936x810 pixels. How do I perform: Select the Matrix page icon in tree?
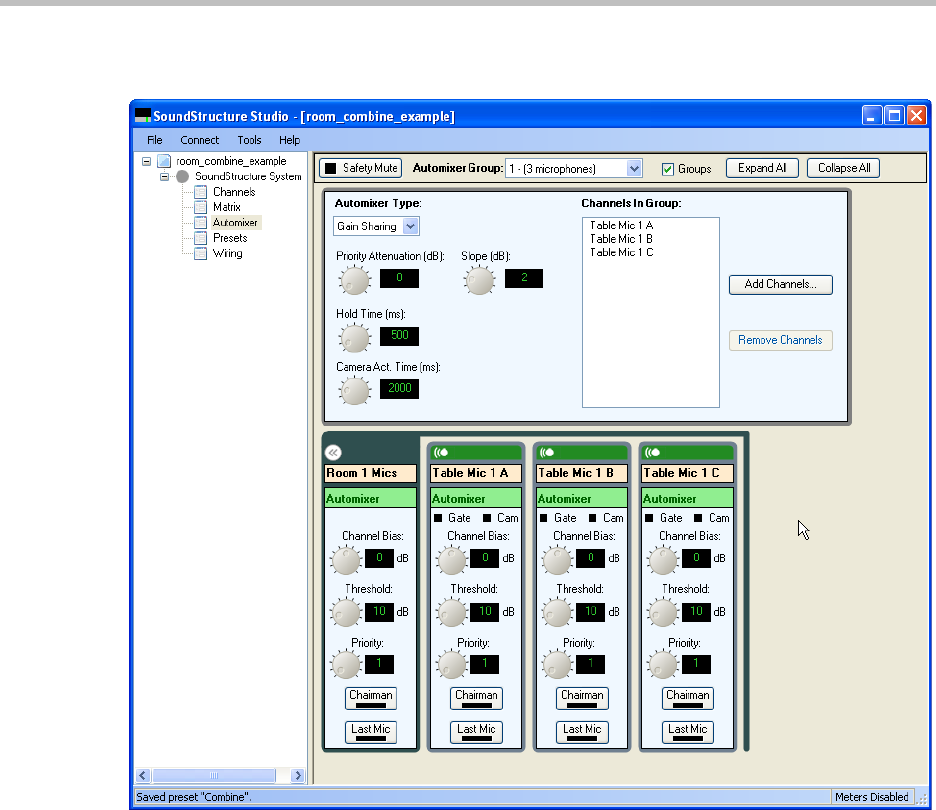(201, 207)
